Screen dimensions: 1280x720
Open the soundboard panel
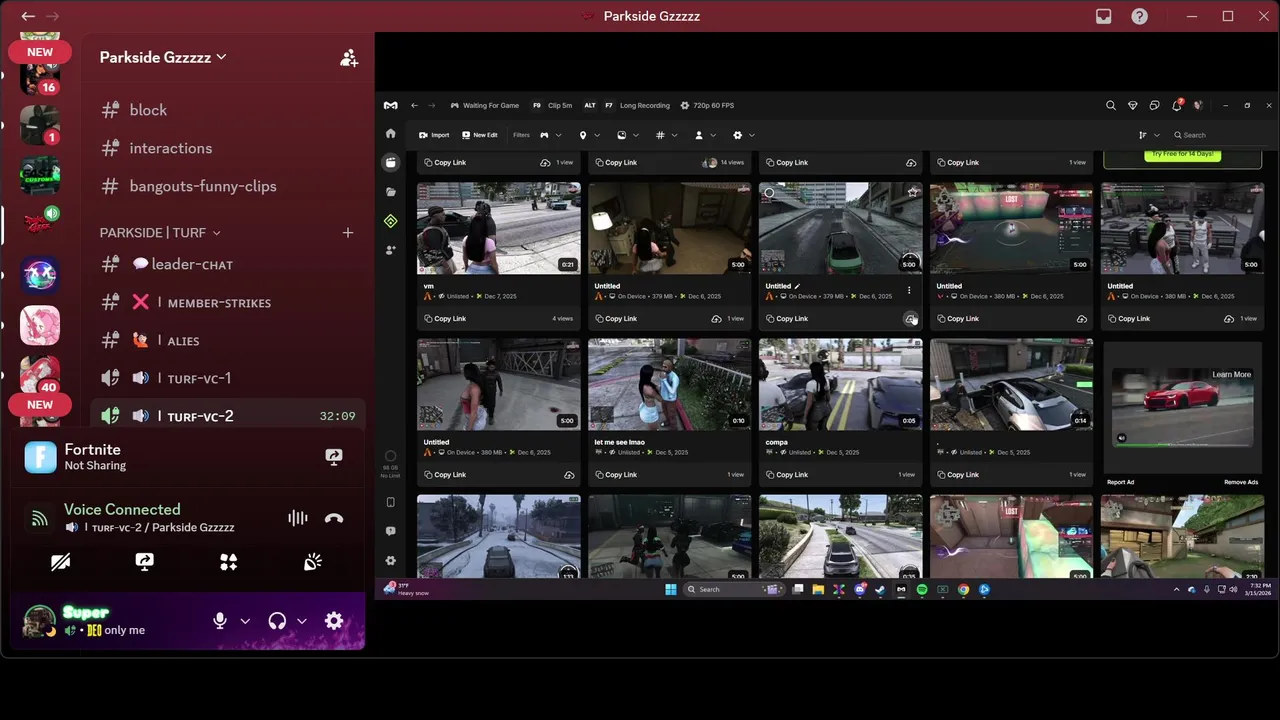313,562
